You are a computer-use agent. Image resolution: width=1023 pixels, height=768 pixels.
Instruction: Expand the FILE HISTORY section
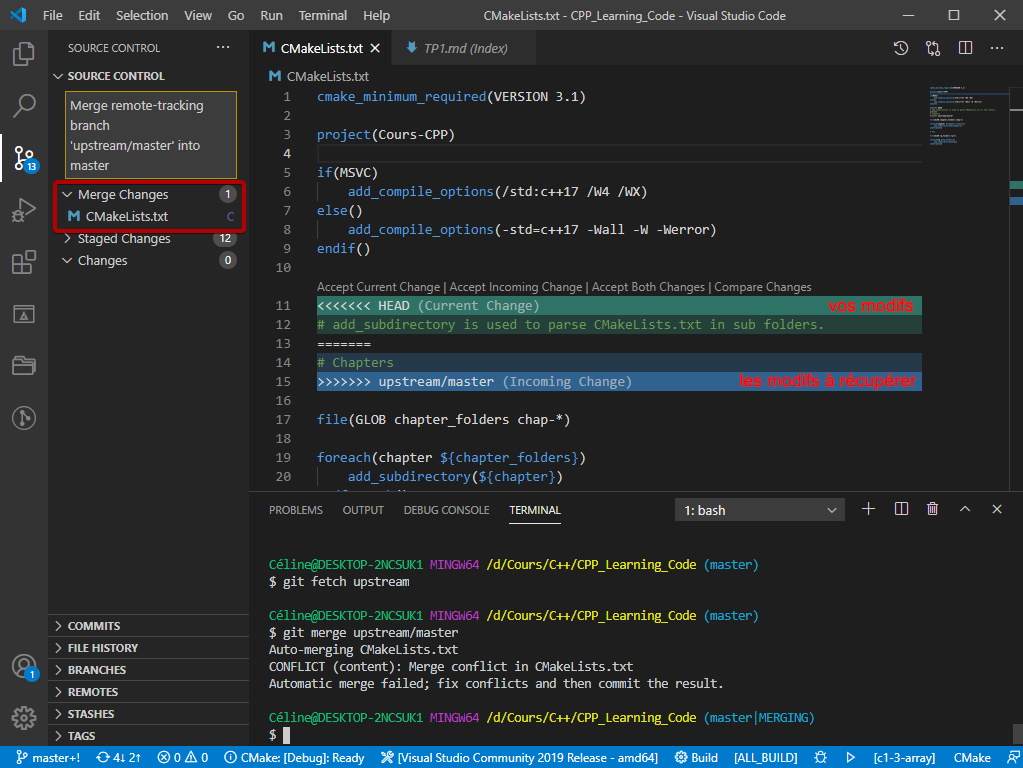click(149, 648)
